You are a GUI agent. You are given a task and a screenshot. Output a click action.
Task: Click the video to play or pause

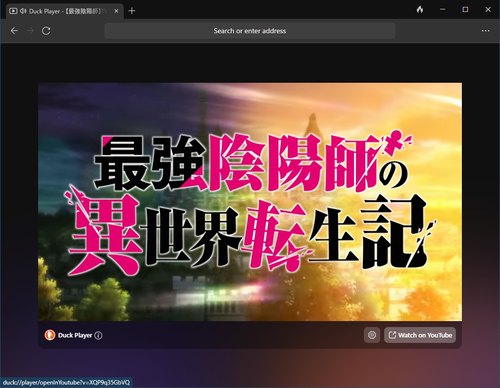[x=250, y=202]
